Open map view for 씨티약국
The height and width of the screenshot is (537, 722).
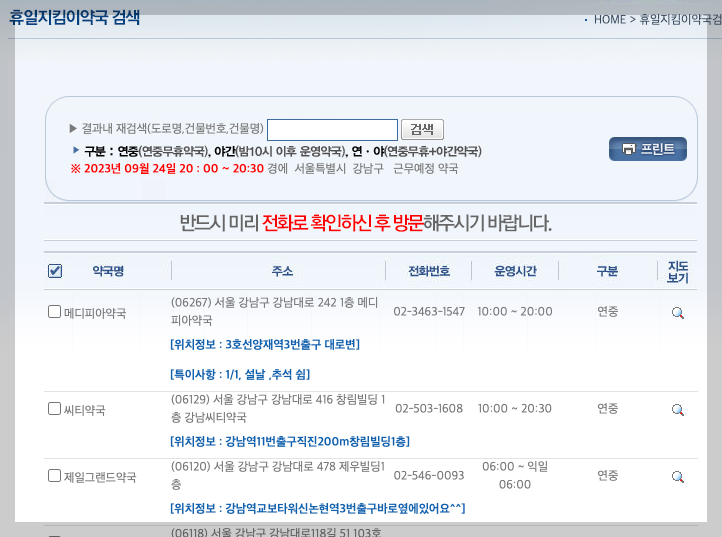pyautogui.click(x=677, y=410)
